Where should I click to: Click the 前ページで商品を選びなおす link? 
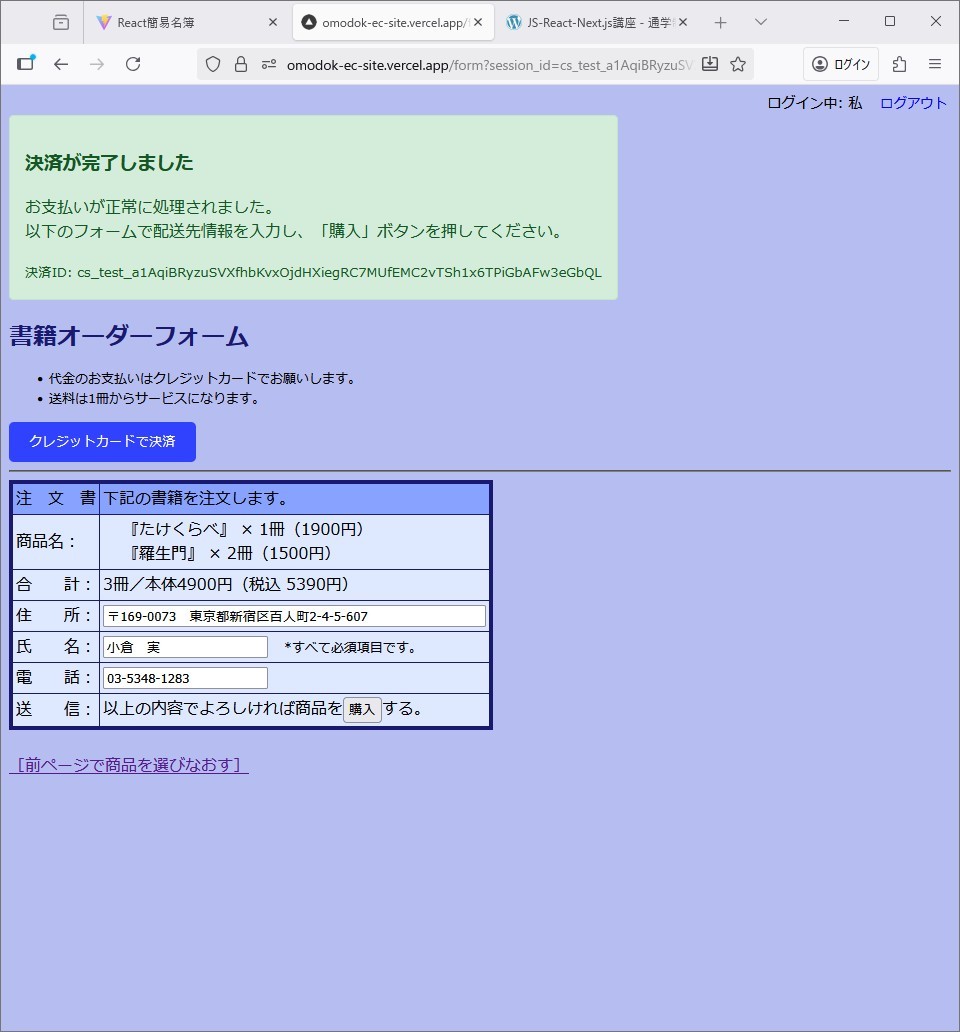coord(129,765)
